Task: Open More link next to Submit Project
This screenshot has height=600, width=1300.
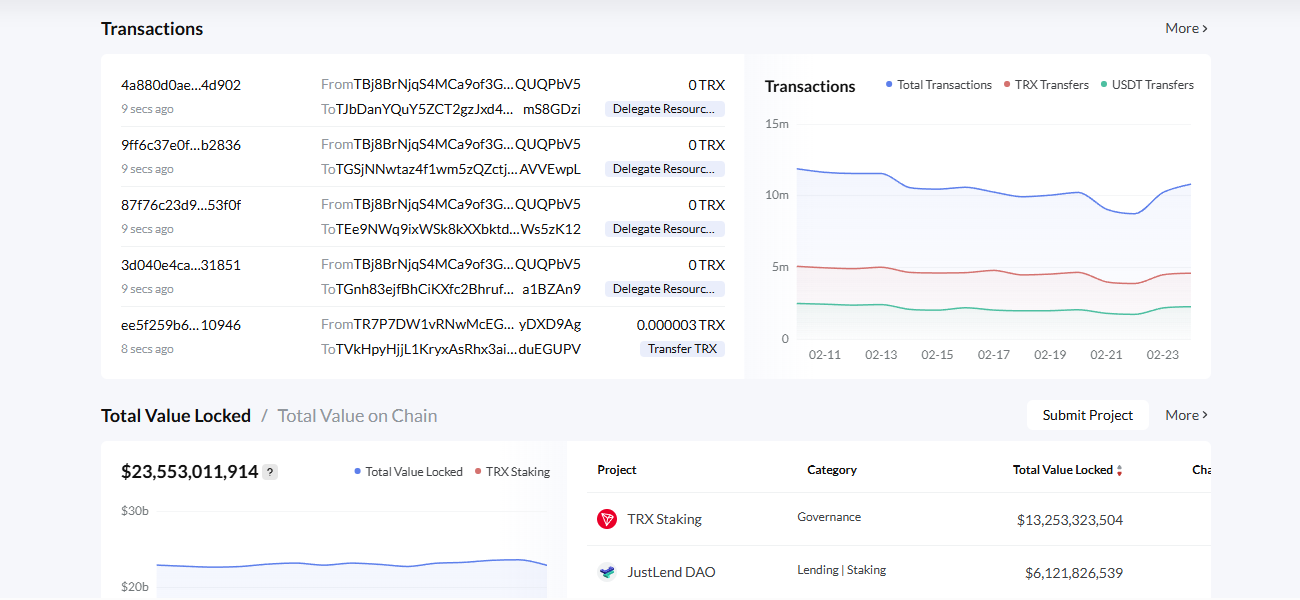Action: coord(1186,415)
